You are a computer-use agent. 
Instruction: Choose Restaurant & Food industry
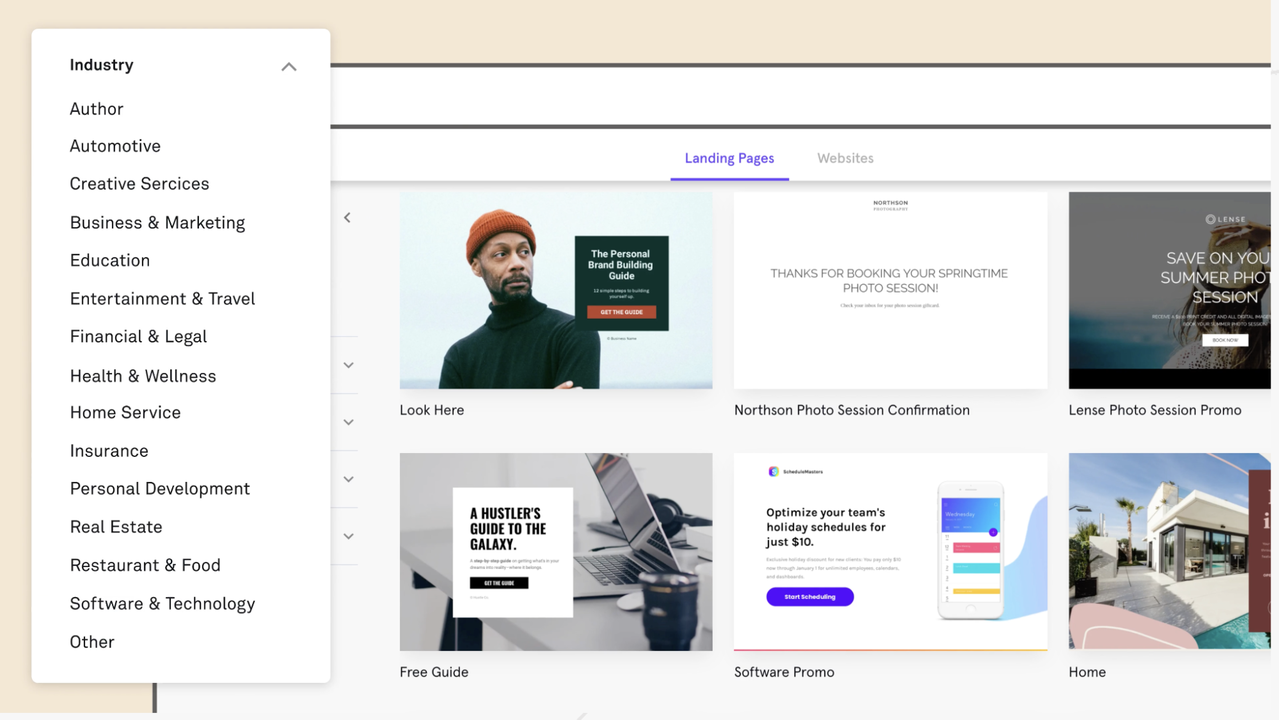pos(145,564)
